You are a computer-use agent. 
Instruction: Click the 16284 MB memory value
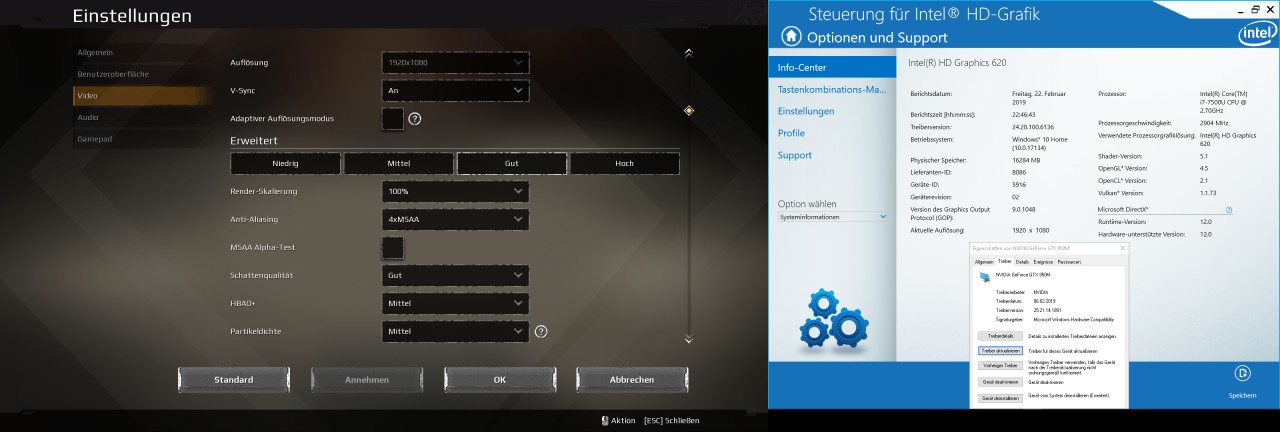[1027, 160]
